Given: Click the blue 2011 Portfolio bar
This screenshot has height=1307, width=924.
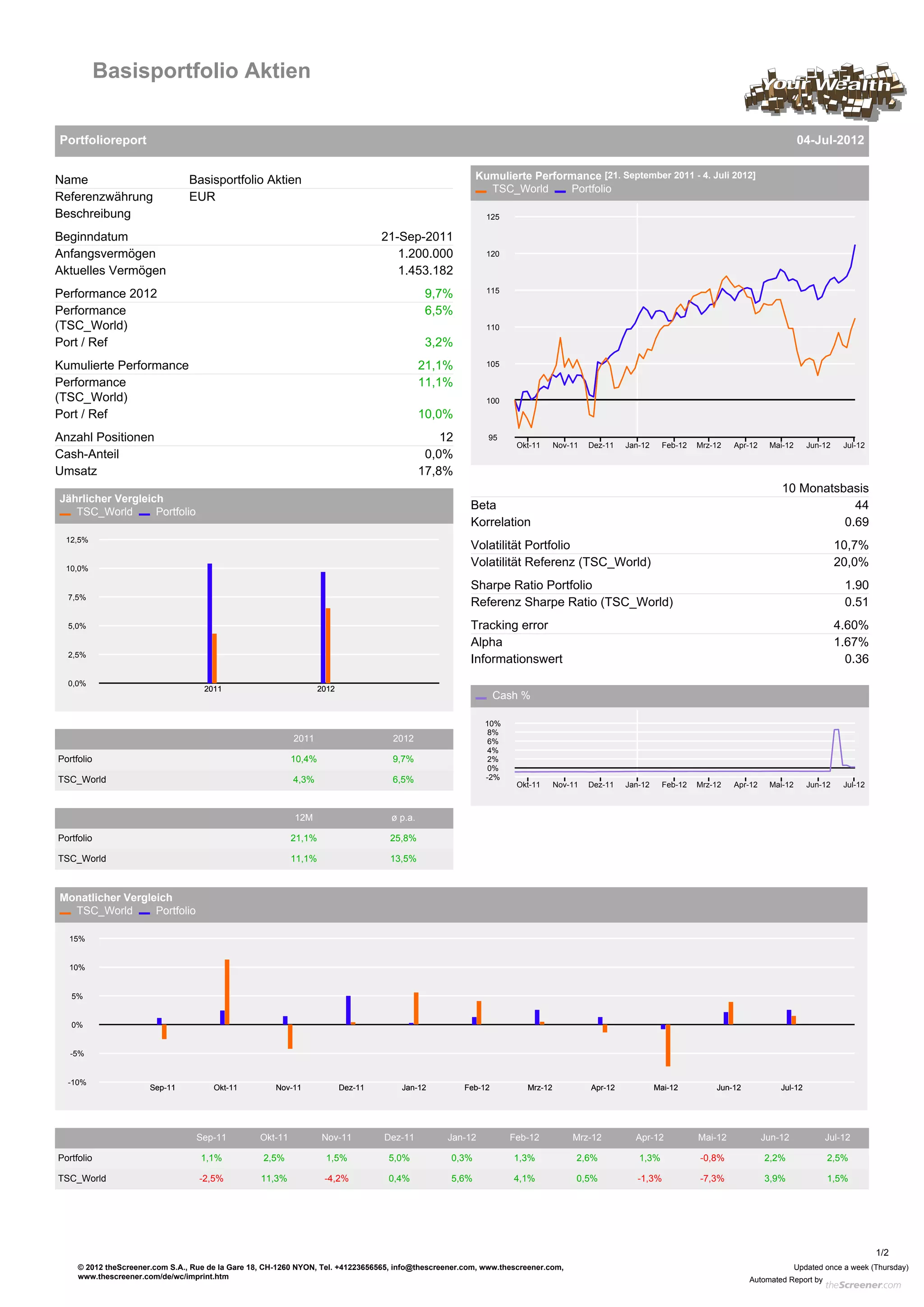Looking at the screenshot, I should pyautogui.click(x=209, y=623).
